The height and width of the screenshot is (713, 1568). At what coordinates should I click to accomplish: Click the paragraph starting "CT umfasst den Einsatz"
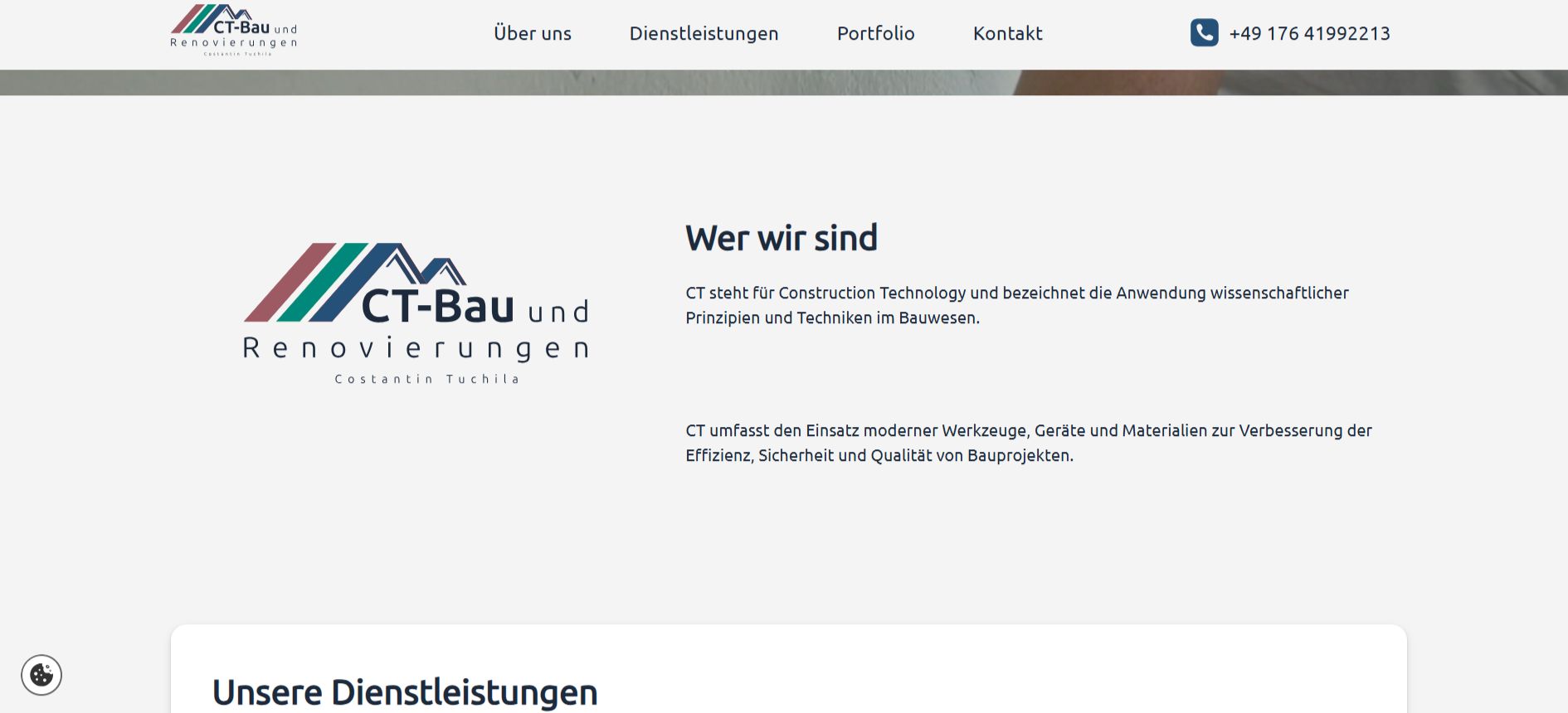pos(1028,443)
